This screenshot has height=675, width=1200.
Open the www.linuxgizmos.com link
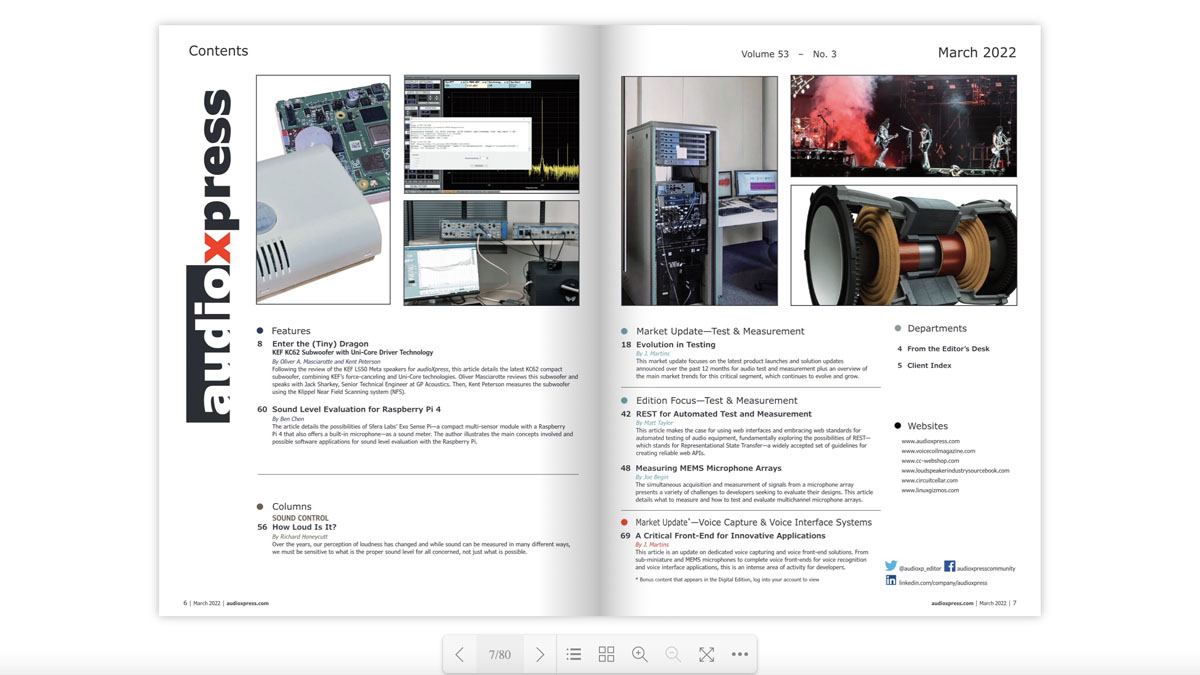(930, 490)
